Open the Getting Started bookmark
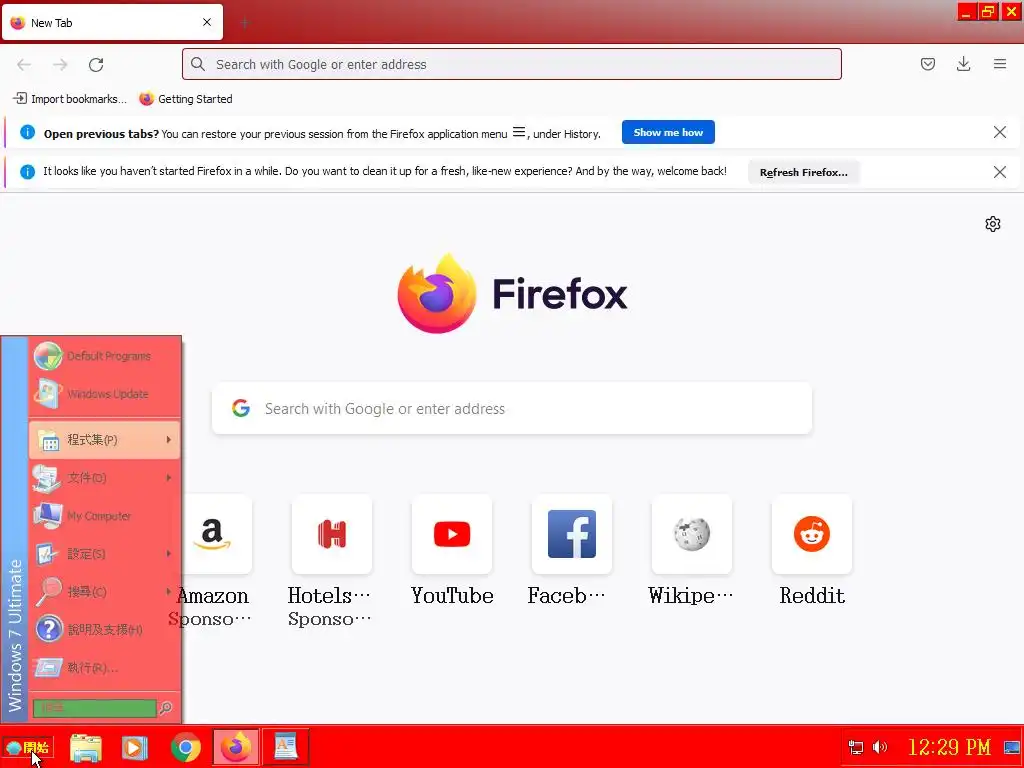Viewport: 1024px width, 768px height. [186, 99]
